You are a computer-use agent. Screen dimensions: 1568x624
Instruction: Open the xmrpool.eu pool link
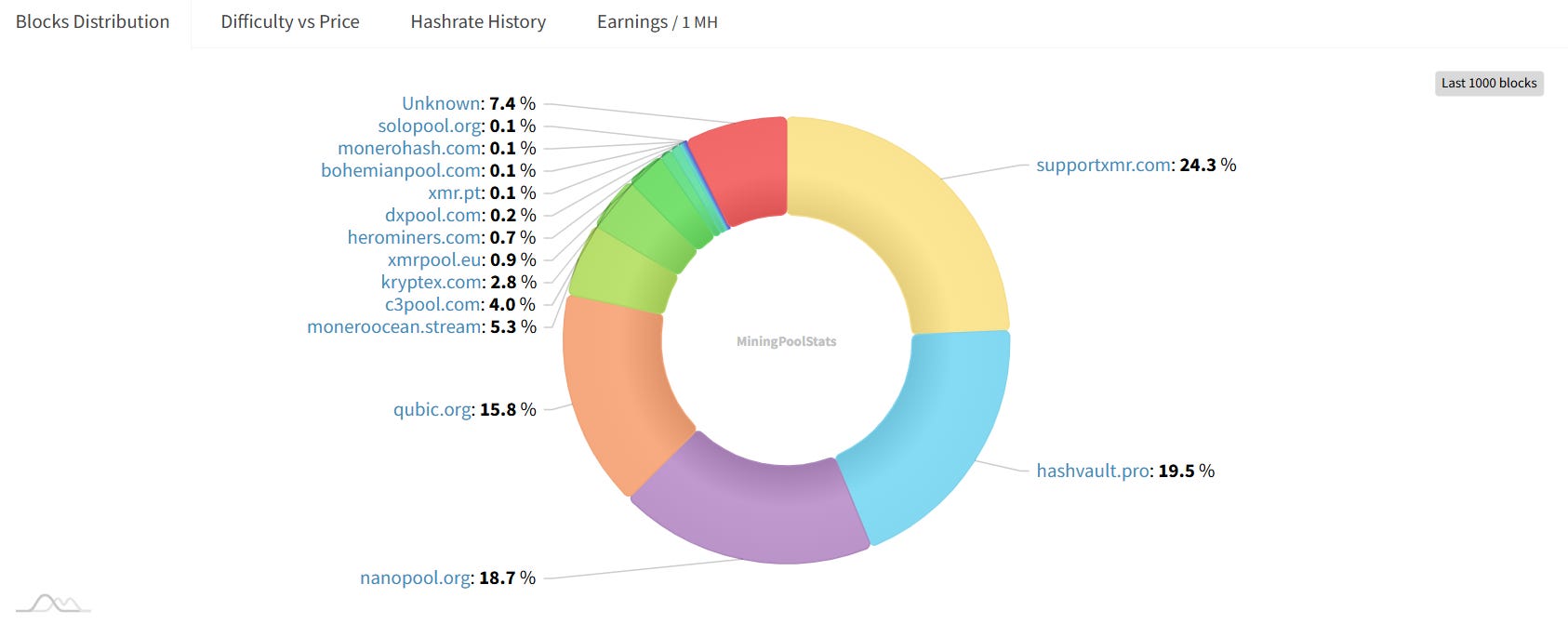click(x=435, y=259)
